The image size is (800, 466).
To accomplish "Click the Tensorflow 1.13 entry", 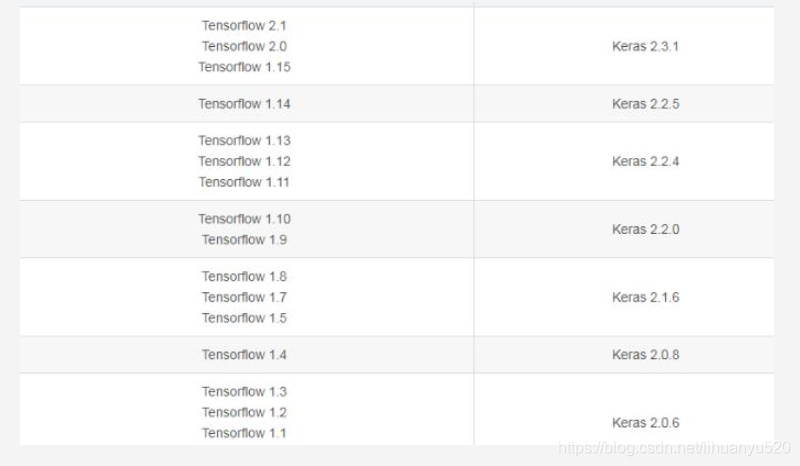I will pos(244,140).
